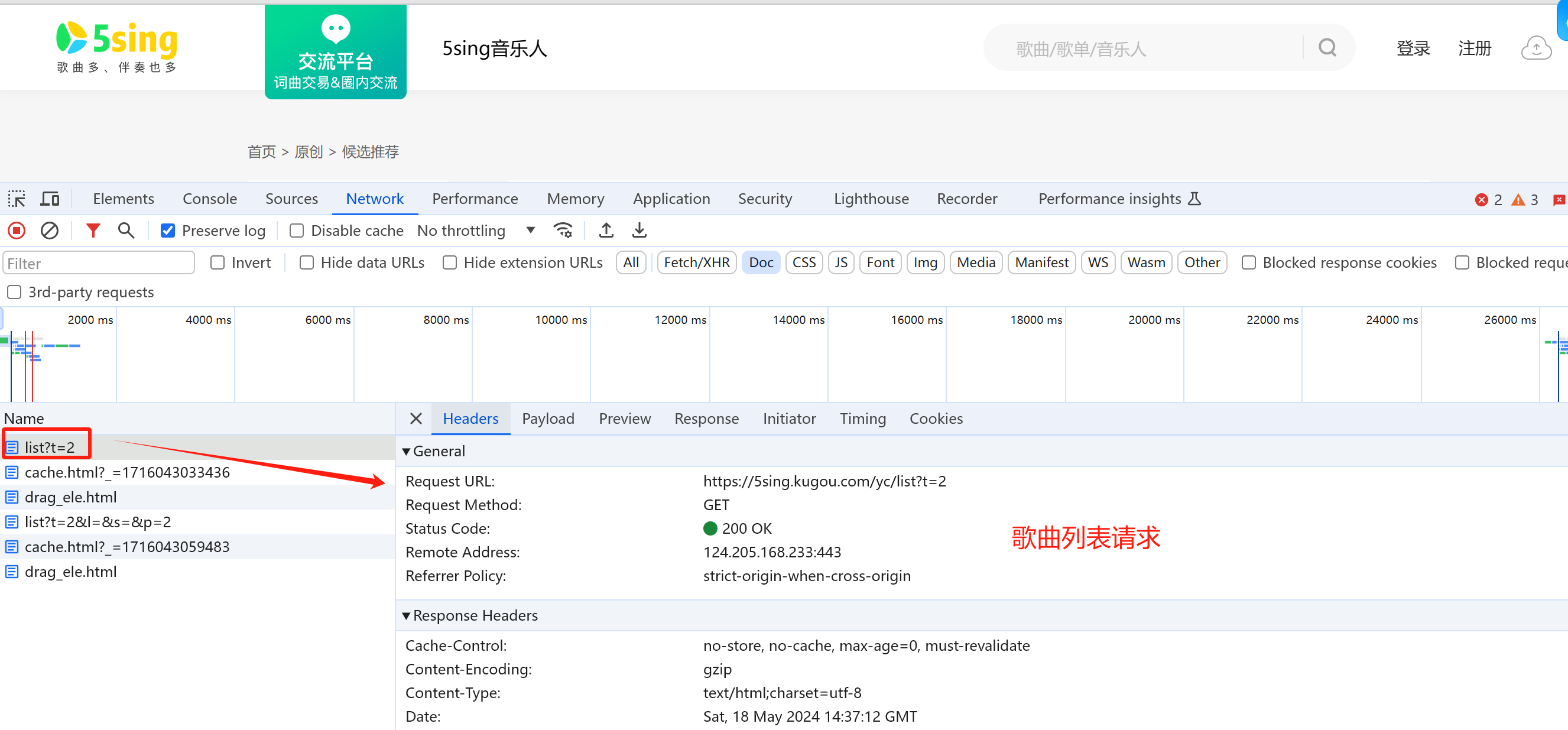Click the 5sing logo
This screenshot has width=1568, height=730.
coord(117,47)
